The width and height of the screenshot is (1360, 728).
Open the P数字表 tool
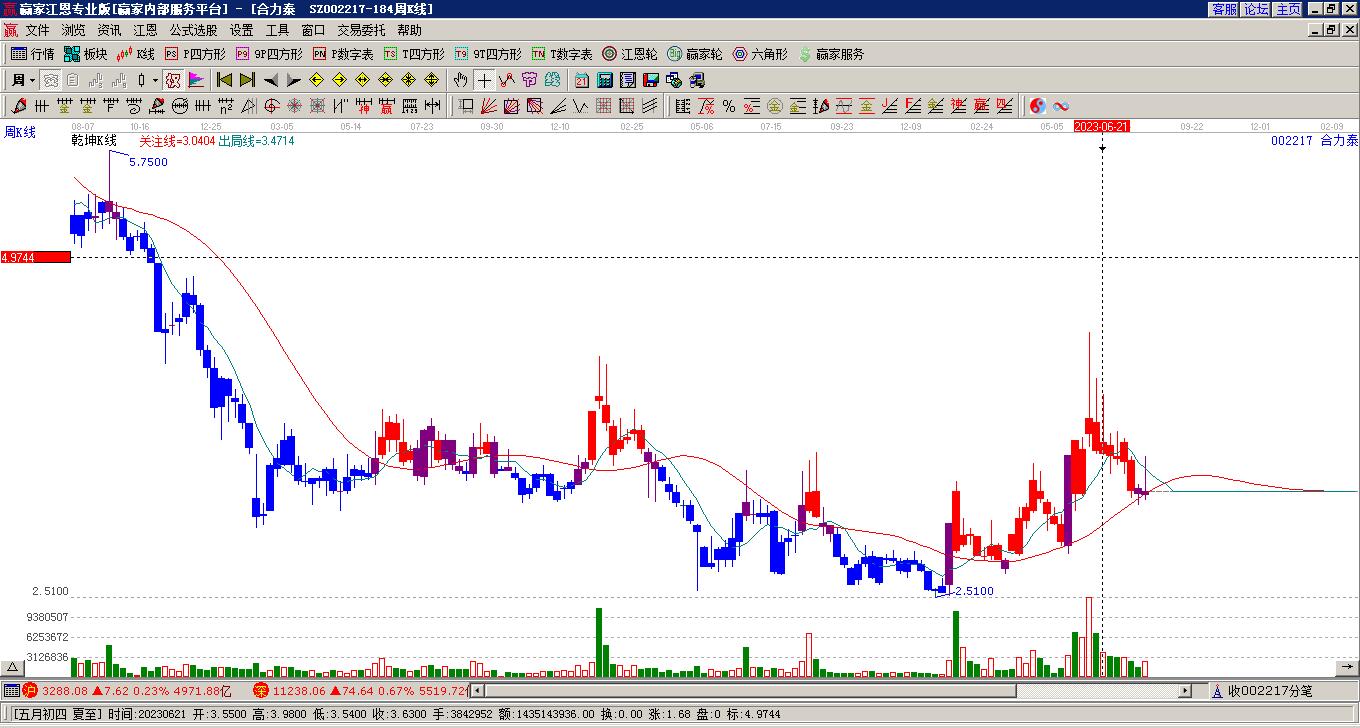342,54
